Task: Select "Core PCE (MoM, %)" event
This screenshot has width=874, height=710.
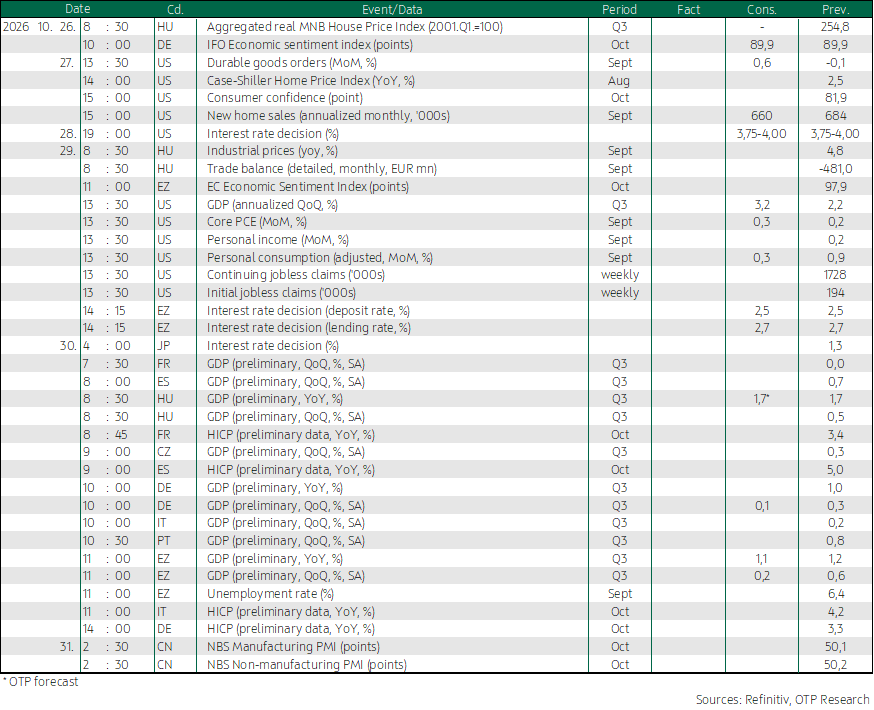Action: [257, 221]
